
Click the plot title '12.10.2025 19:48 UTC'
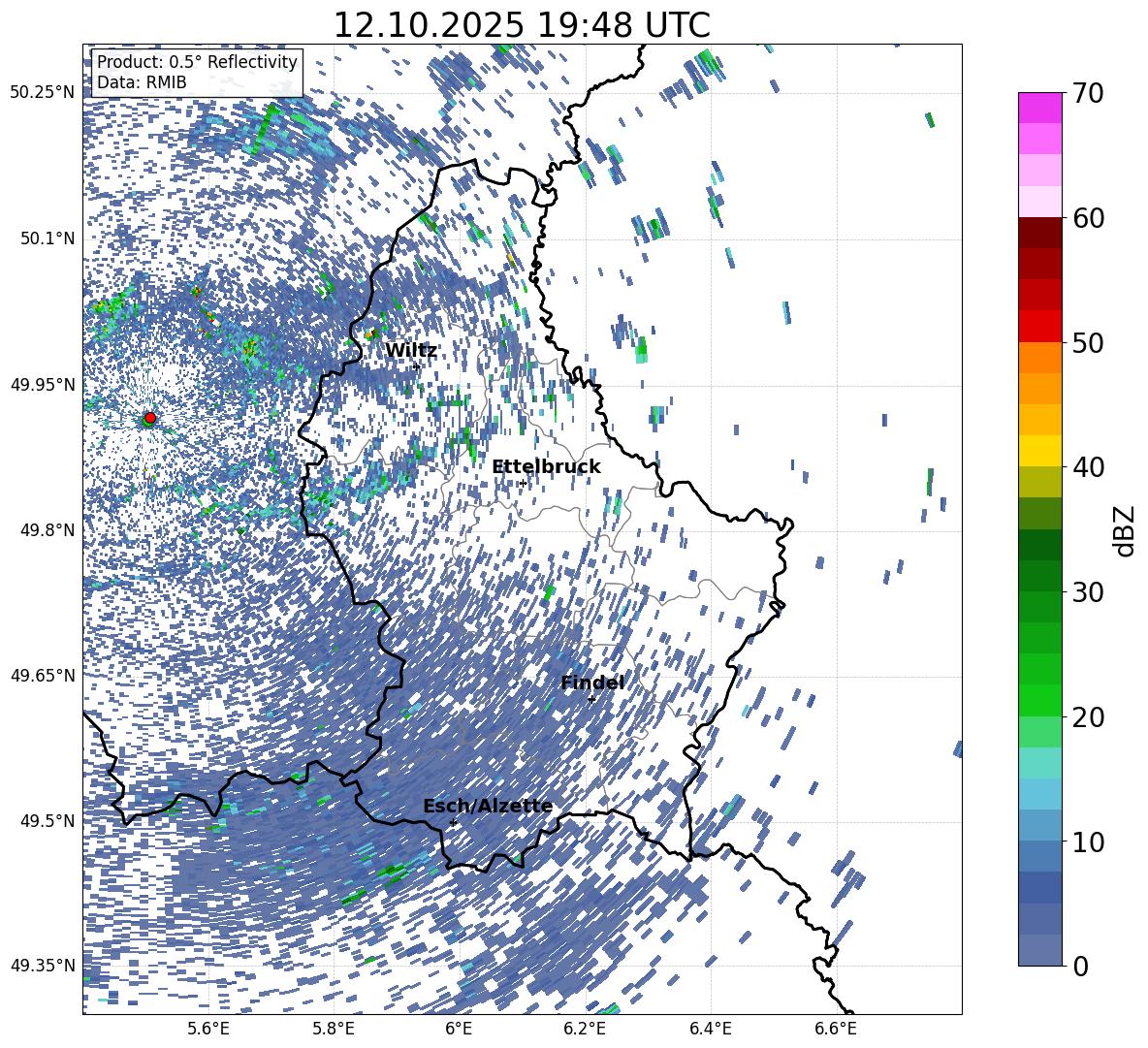(522, 25)
